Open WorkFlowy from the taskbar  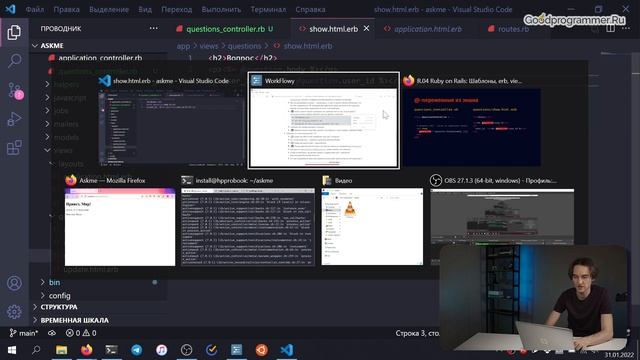click(x=236, y=350)
